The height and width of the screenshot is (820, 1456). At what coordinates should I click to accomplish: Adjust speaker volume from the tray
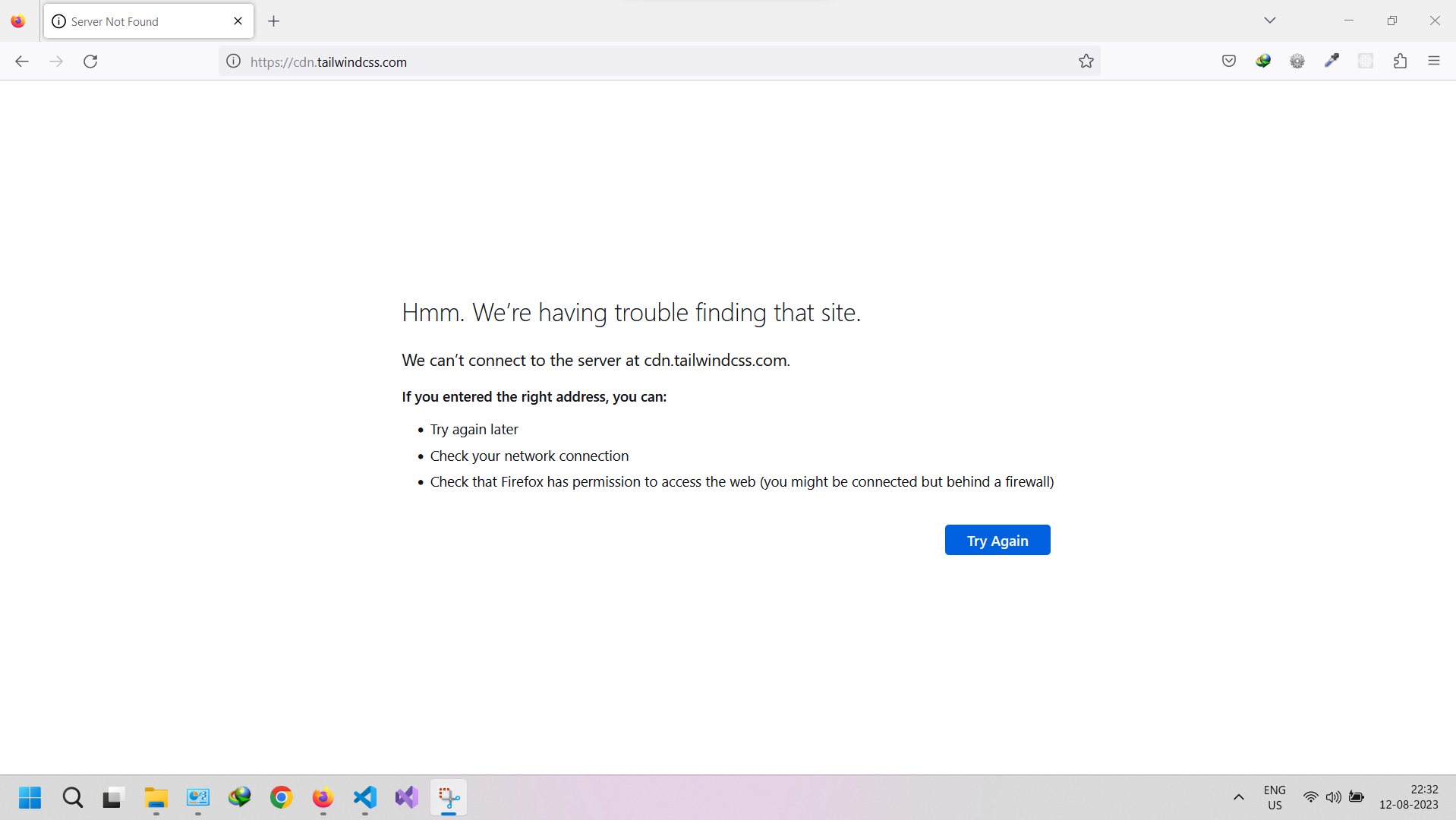1334,797
